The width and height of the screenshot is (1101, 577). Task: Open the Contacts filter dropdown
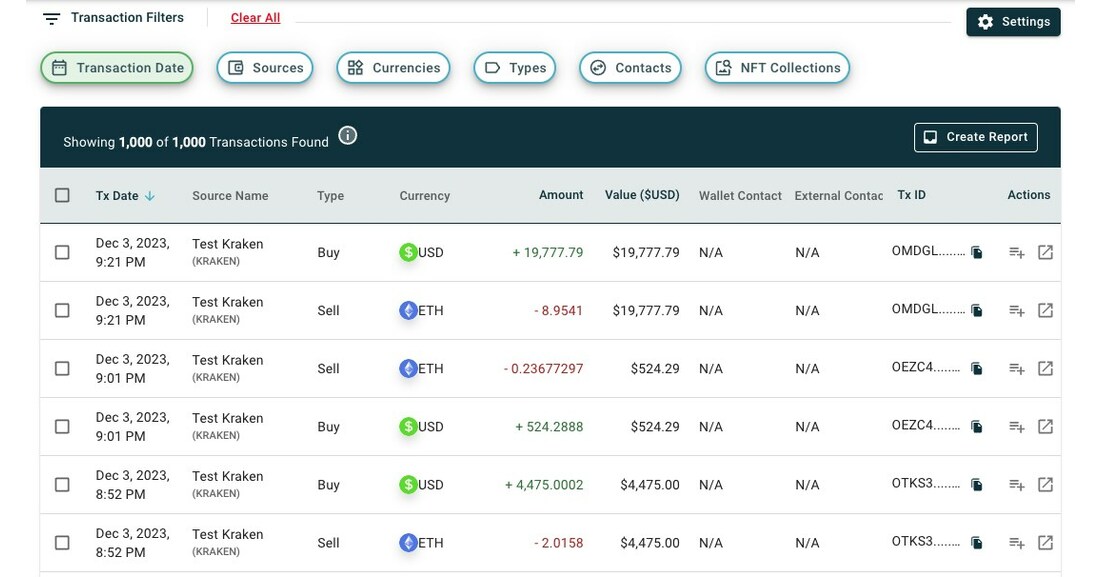(x=630, y=67)
